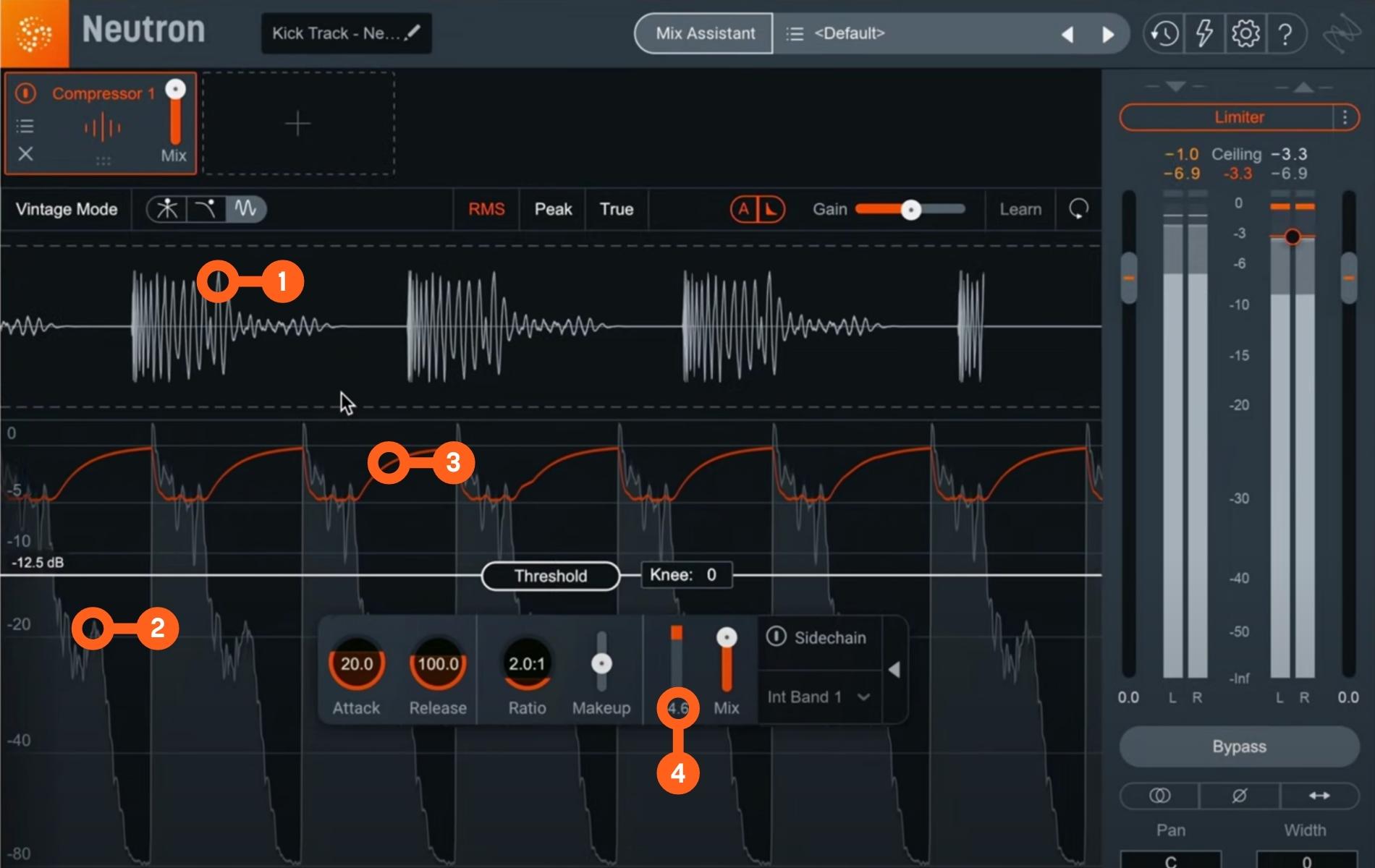
Task: Select the Vintage Mode label
Action: pyautogui.click(x=67, y=209)
